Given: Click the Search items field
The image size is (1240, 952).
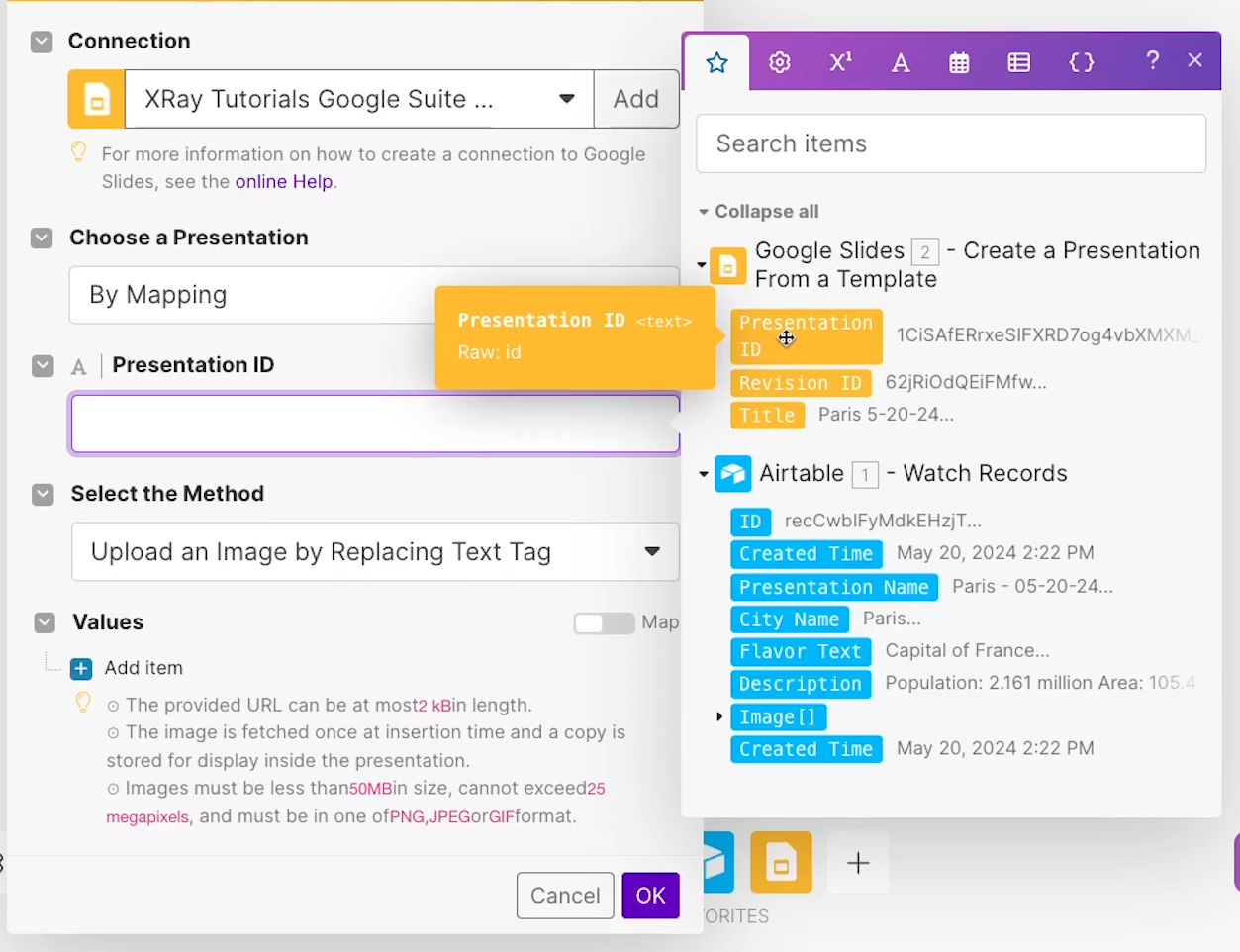Looking at the screenshot, I should [951, 143].
